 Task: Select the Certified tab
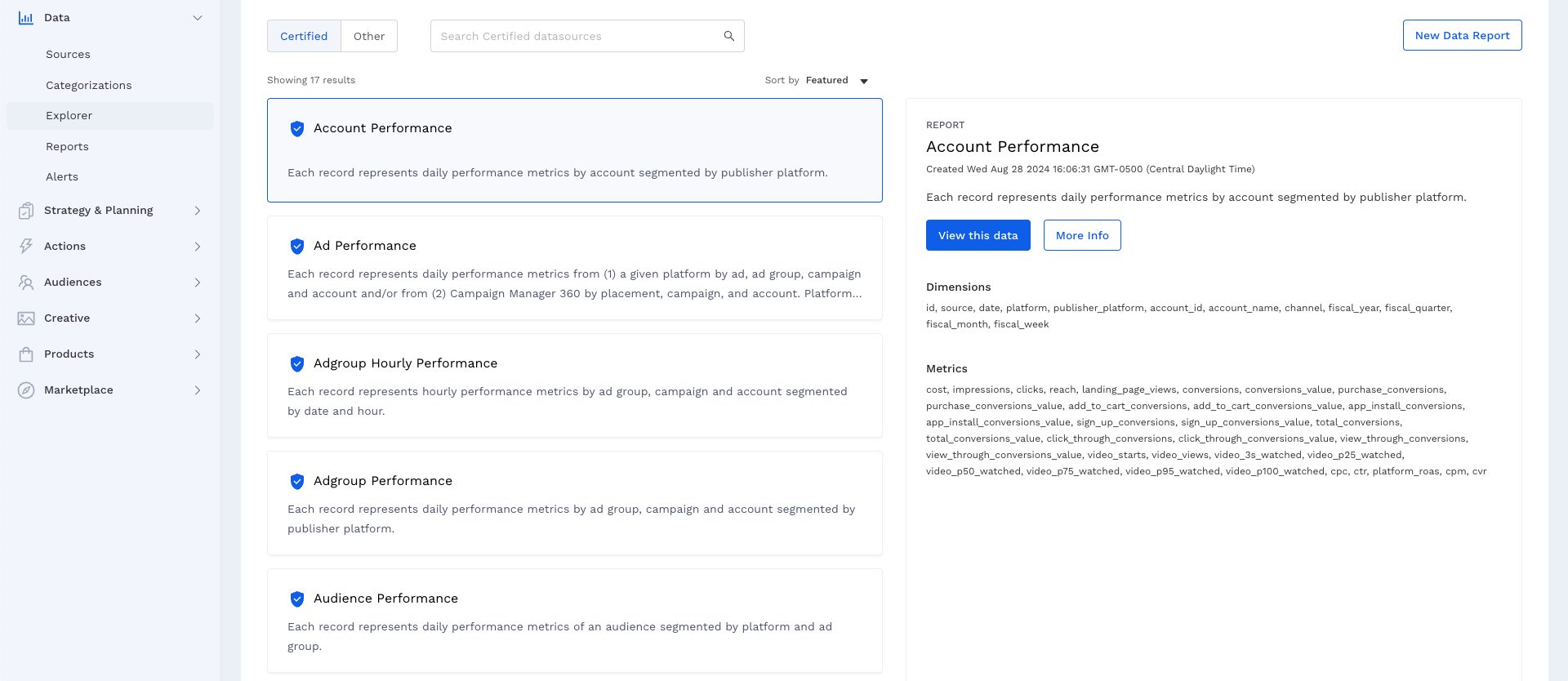(x=304, y=36)
